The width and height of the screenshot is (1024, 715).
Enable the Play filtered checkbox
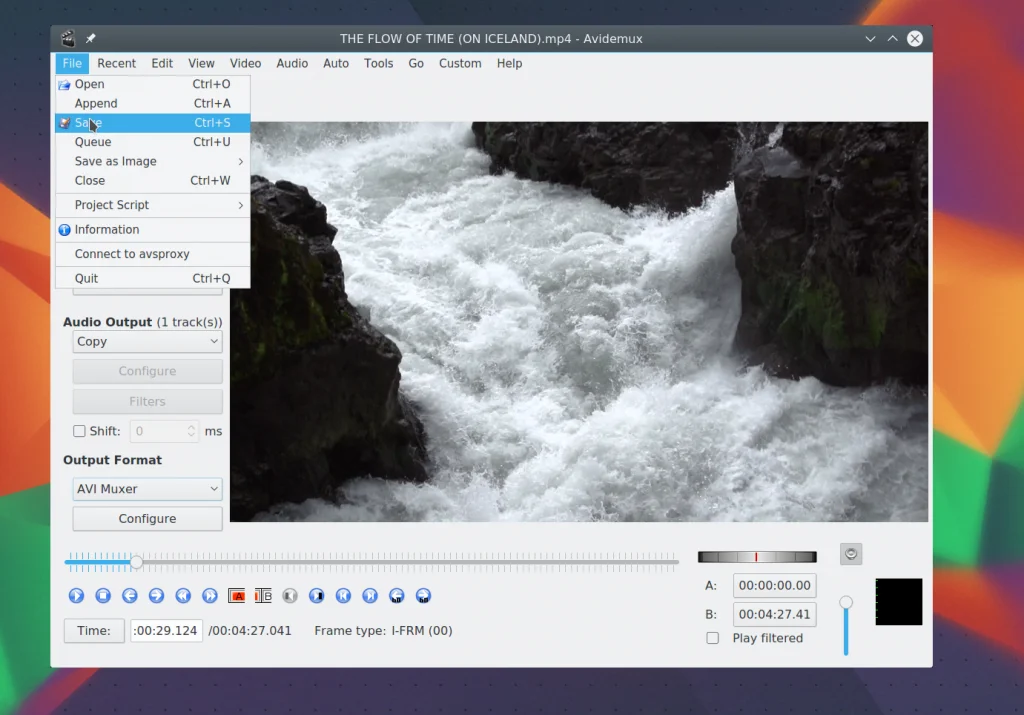coord(713,638)
